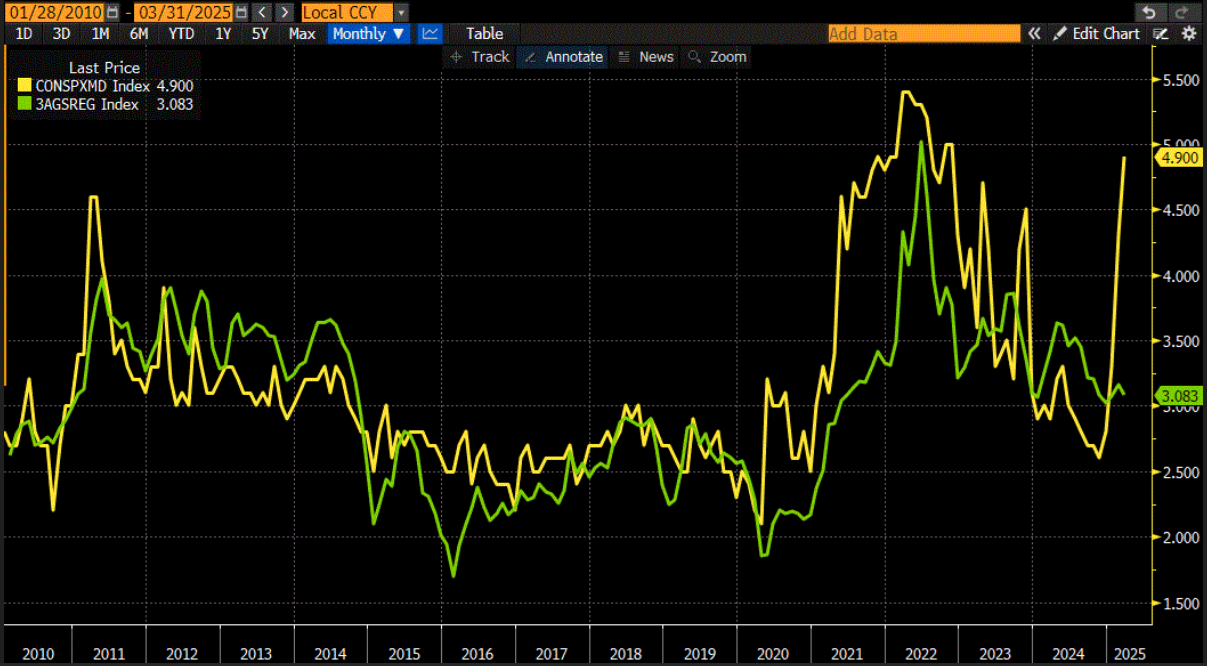Click the next period right arrow
The width and height of the screenshot is (1207, 666).
point(285,12)
